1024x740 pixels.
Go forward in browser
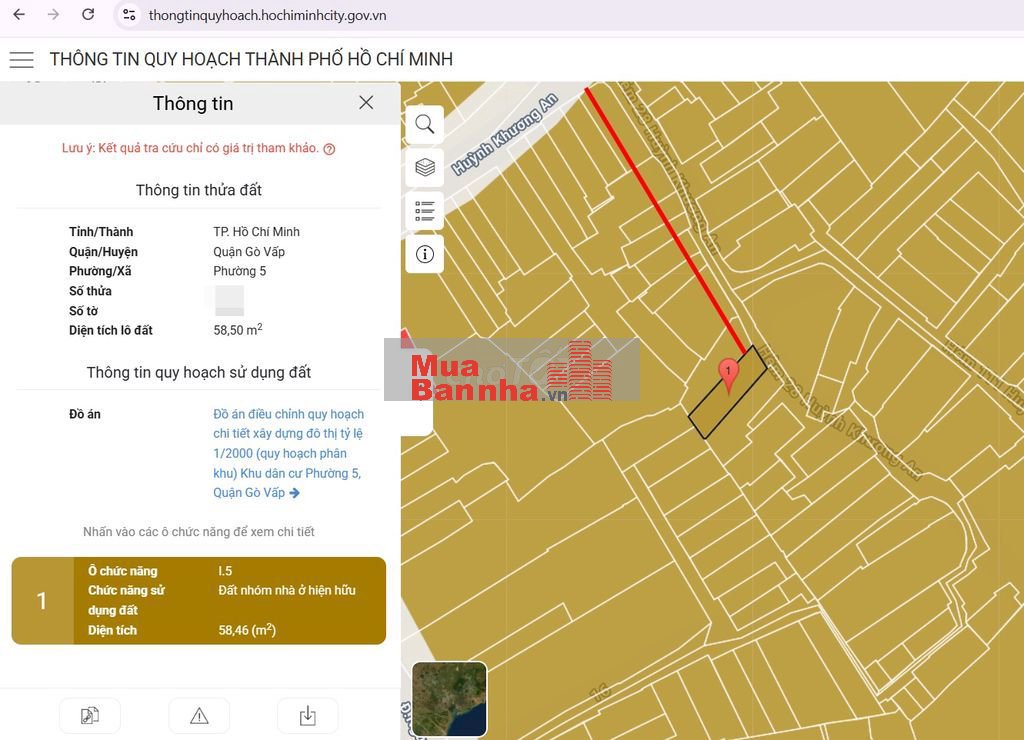pos(54,14)
